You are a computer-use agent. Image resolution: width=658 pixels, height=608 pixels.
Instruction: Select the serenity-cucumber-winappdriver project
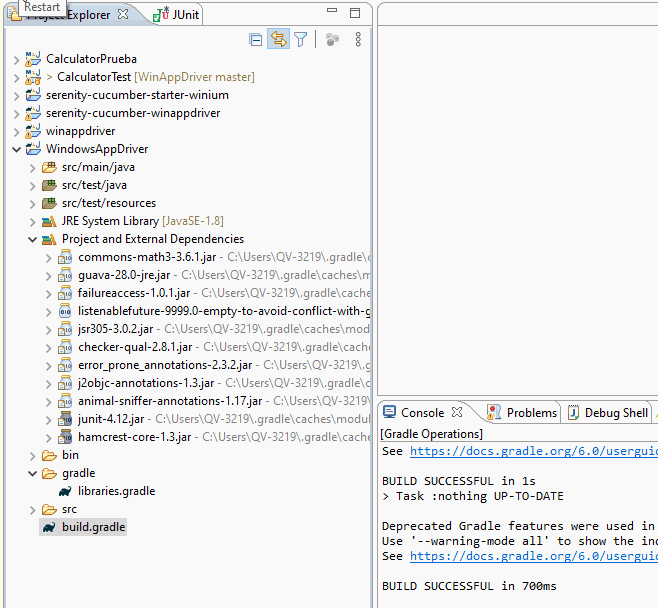click(x=132, y=113)
